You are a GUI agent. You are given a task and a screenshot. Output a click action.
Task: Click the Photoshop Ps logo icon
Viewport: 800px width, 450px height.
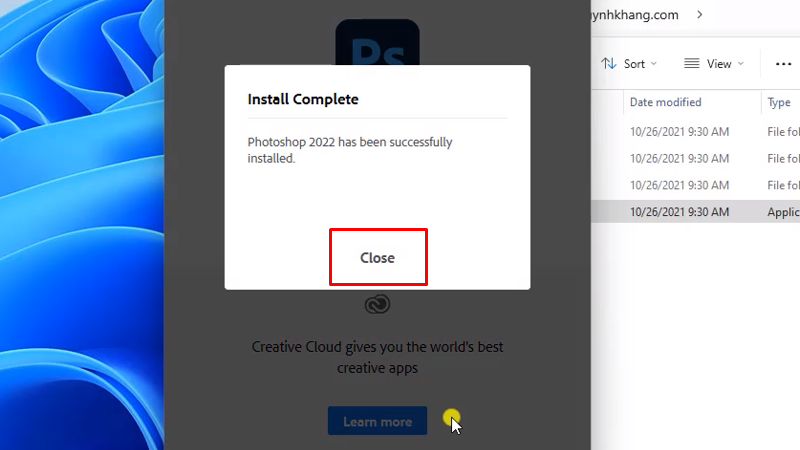pos(377,40)
